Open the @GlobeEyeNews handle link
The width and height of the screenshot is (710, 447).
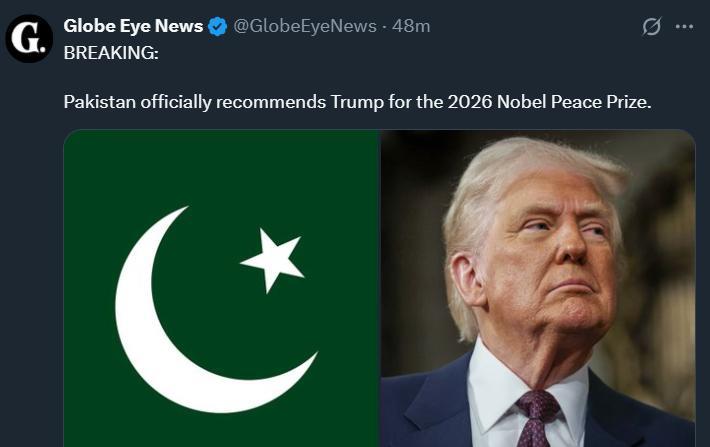tap(305, 26)
